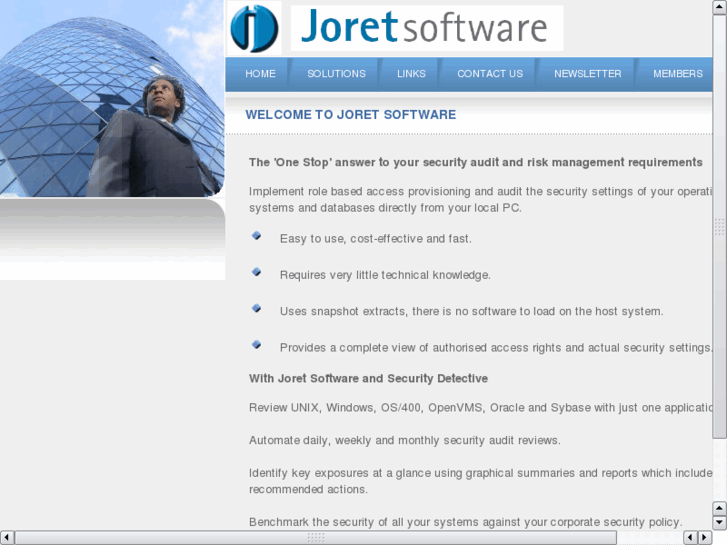Click the text 'Easy to use, cost-effective and fast.'
727x545 pixels.
click(376, 239)
